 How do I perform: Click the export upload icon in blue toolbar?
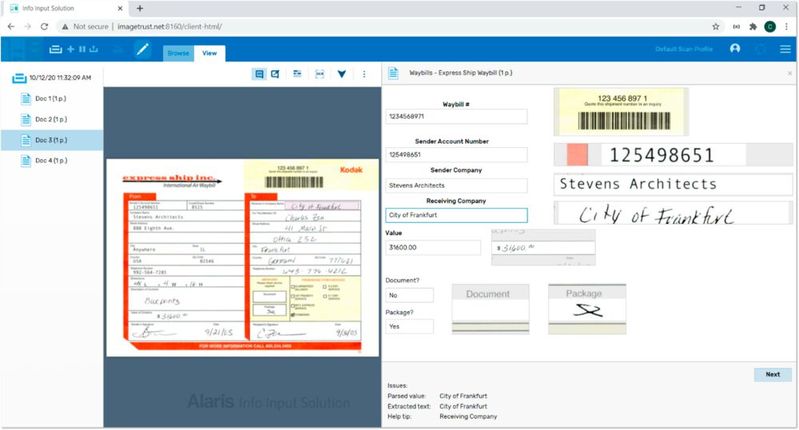click(x=93, y=49)
